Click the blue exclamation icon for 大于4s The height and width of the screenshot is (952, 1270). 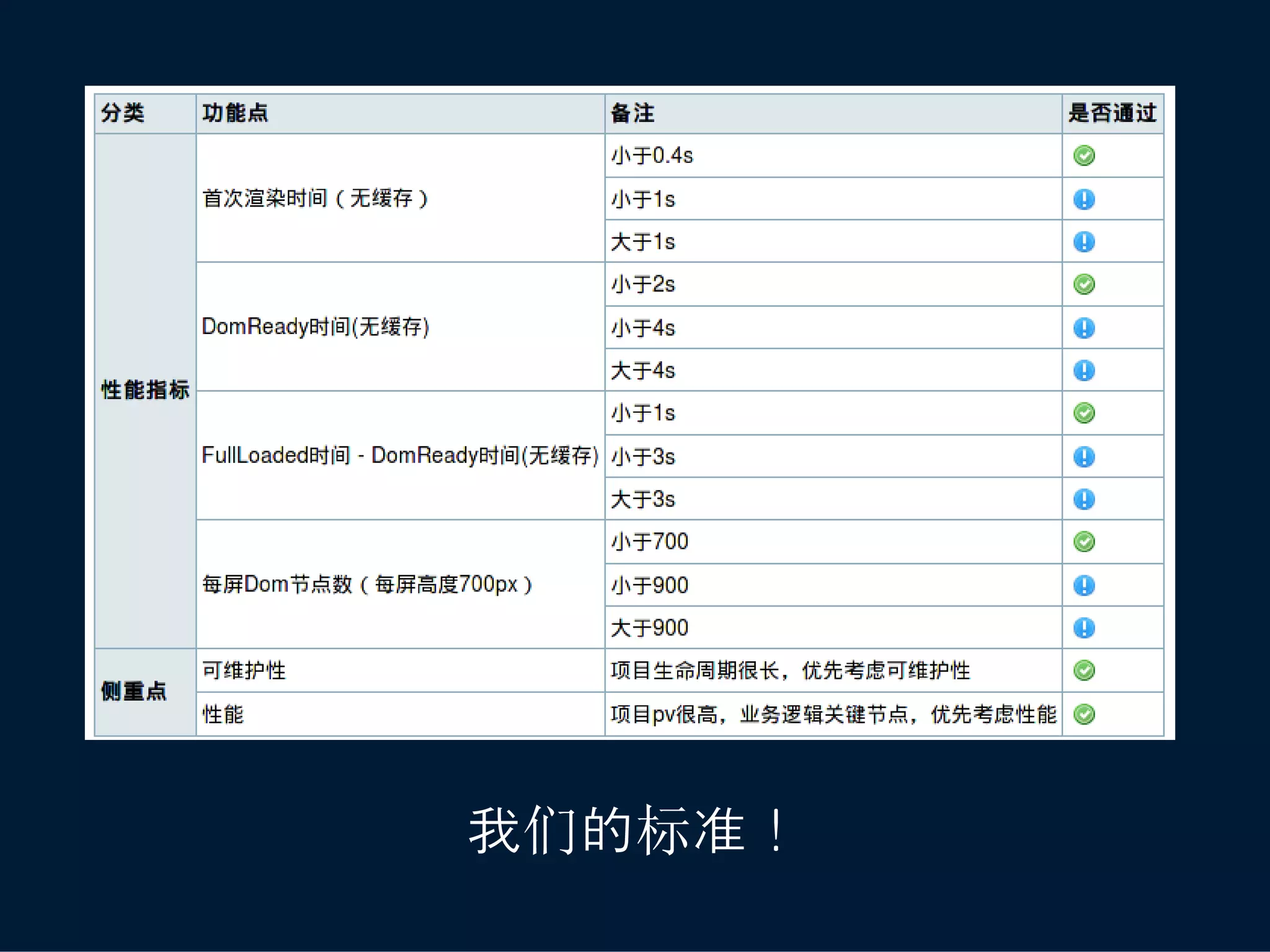pos(1084,371)
